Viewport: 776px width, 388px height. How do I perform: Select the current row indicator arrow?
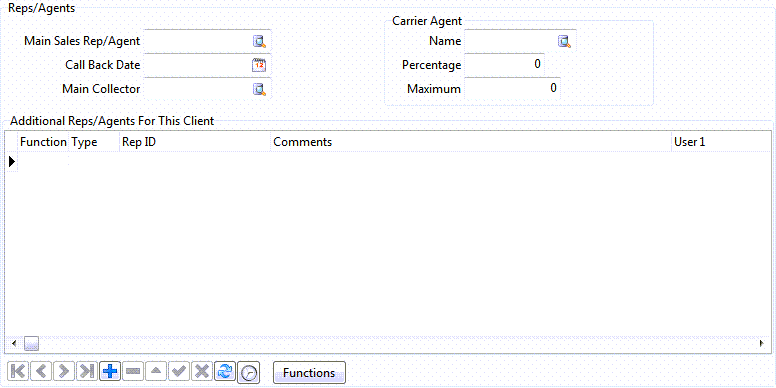click(x=12, y=161)
